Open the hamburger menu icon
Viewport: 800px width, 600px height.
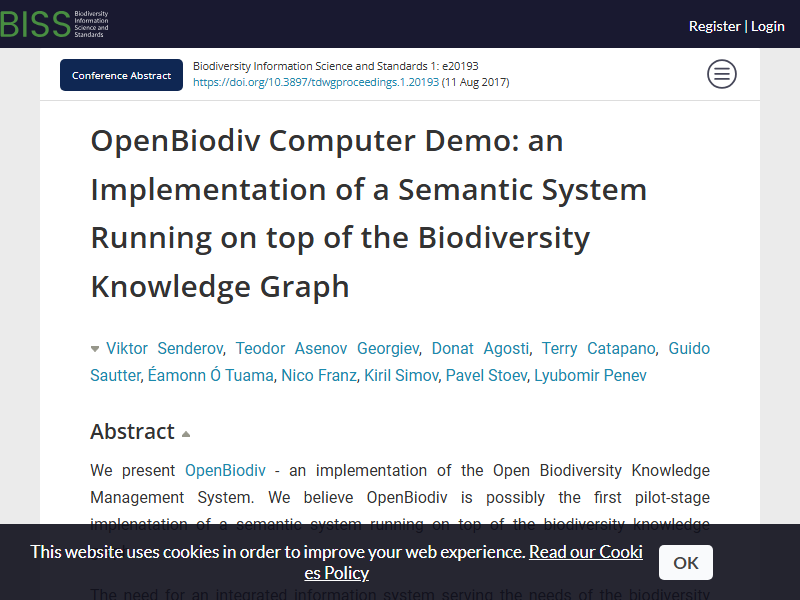pyautogui.click(x=721, y=74)
